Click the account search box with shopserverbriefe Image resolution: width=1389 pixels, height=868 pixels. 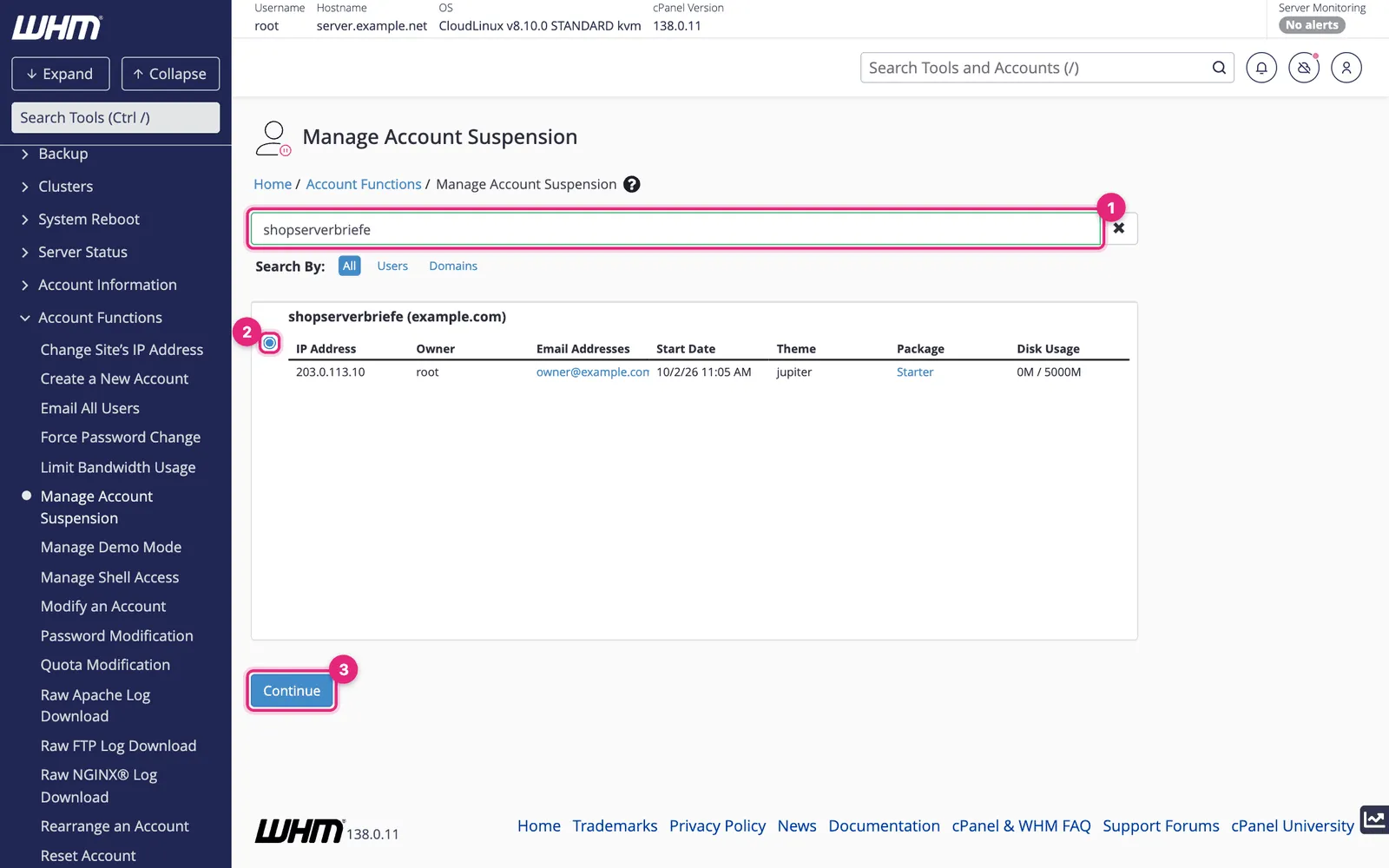click(x=676, y=229)
